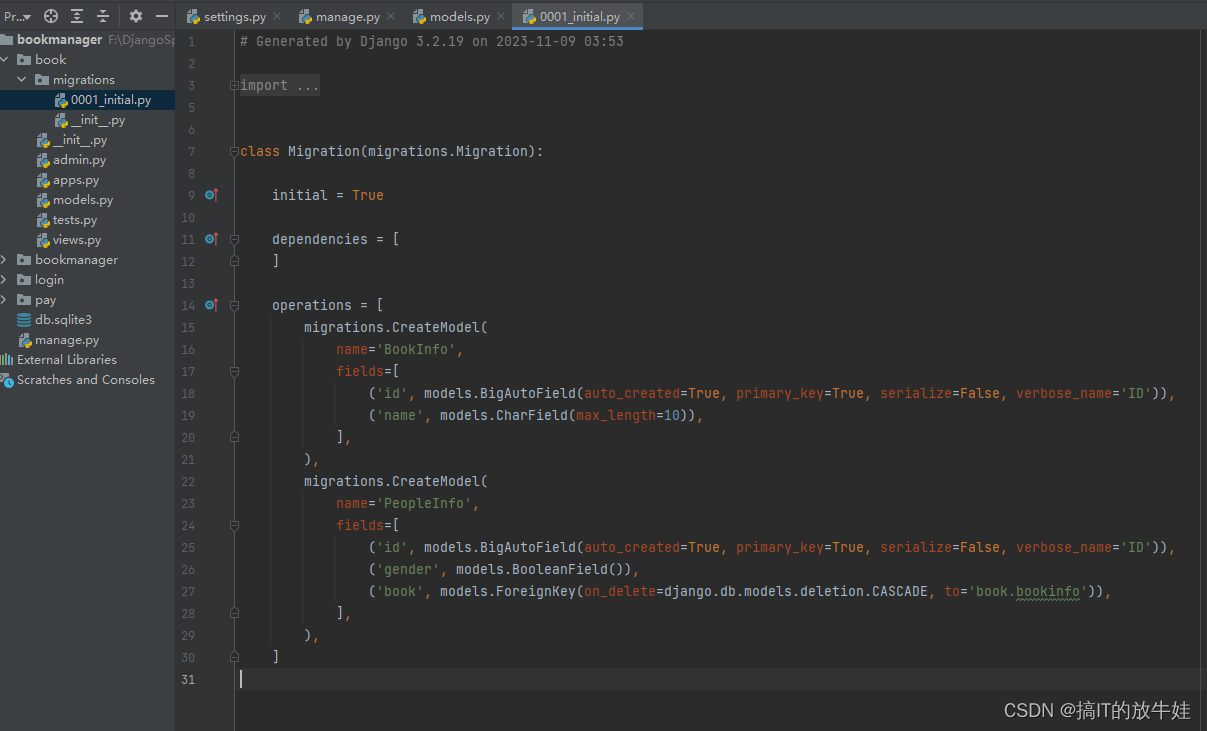Image resolution: width=1207 pixels, height=731 pixels.
Task: Click the 'Generated by Django 3.2.19' comment line
Action: pyautogui.click(x=432, y=42)
